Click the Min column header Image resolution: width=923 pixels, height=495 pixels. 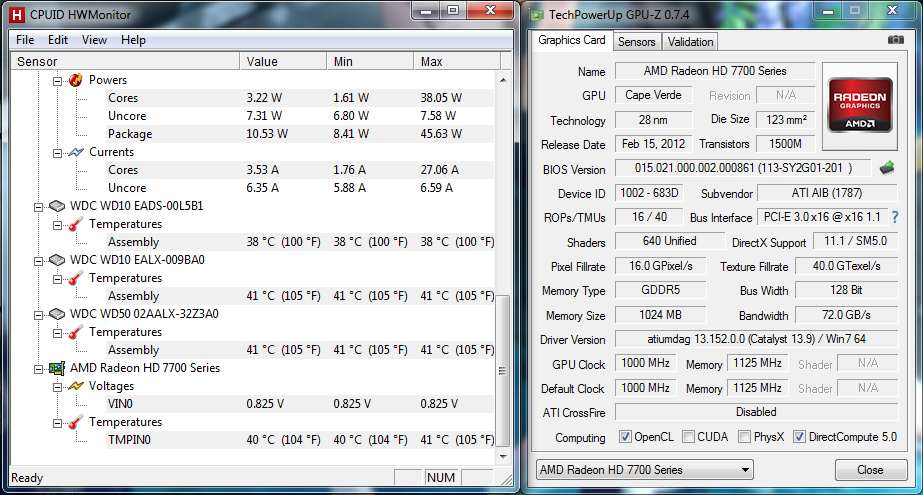pyautogui.click(x=370, y=61)
